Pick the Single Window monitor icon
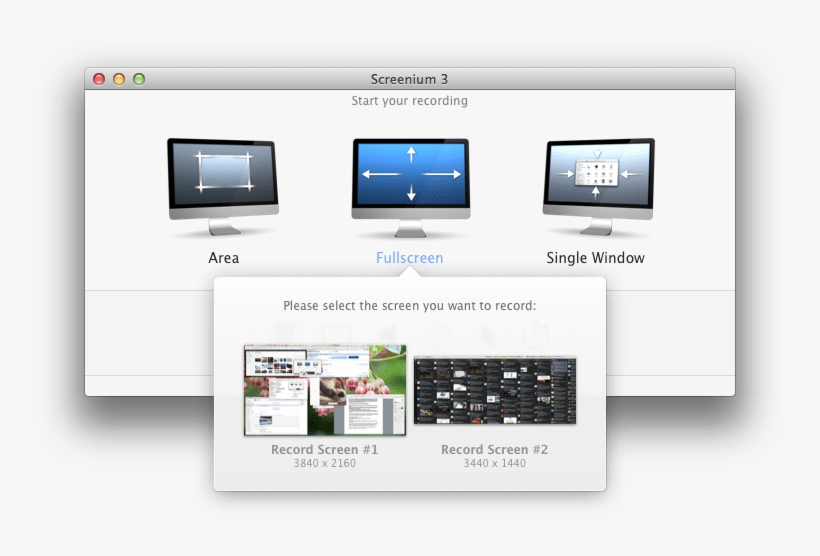 tap(597, 179)
